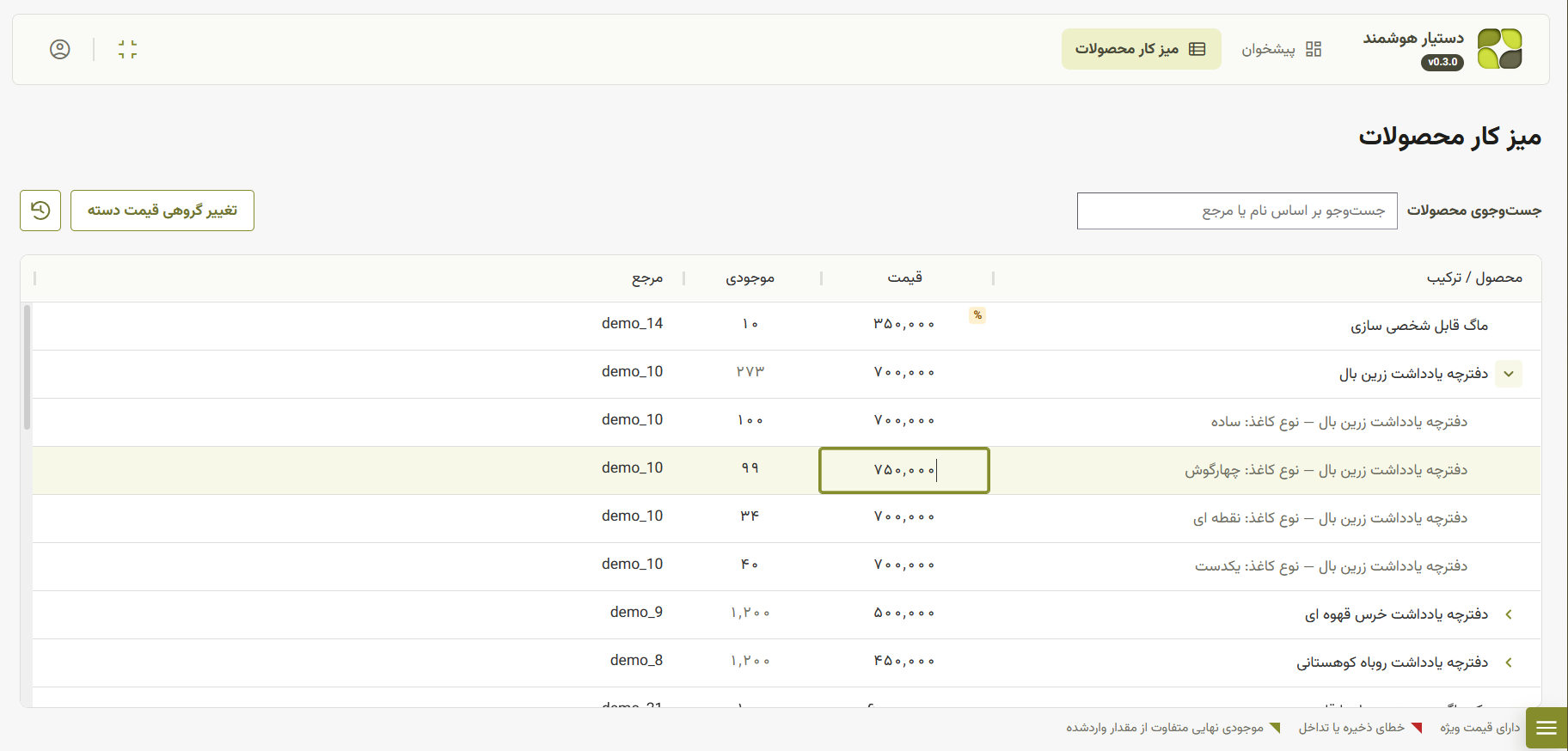Click reference demo_14
Image resolution: width=1568 pixels, height=751 pixels.
coord(632,324)
